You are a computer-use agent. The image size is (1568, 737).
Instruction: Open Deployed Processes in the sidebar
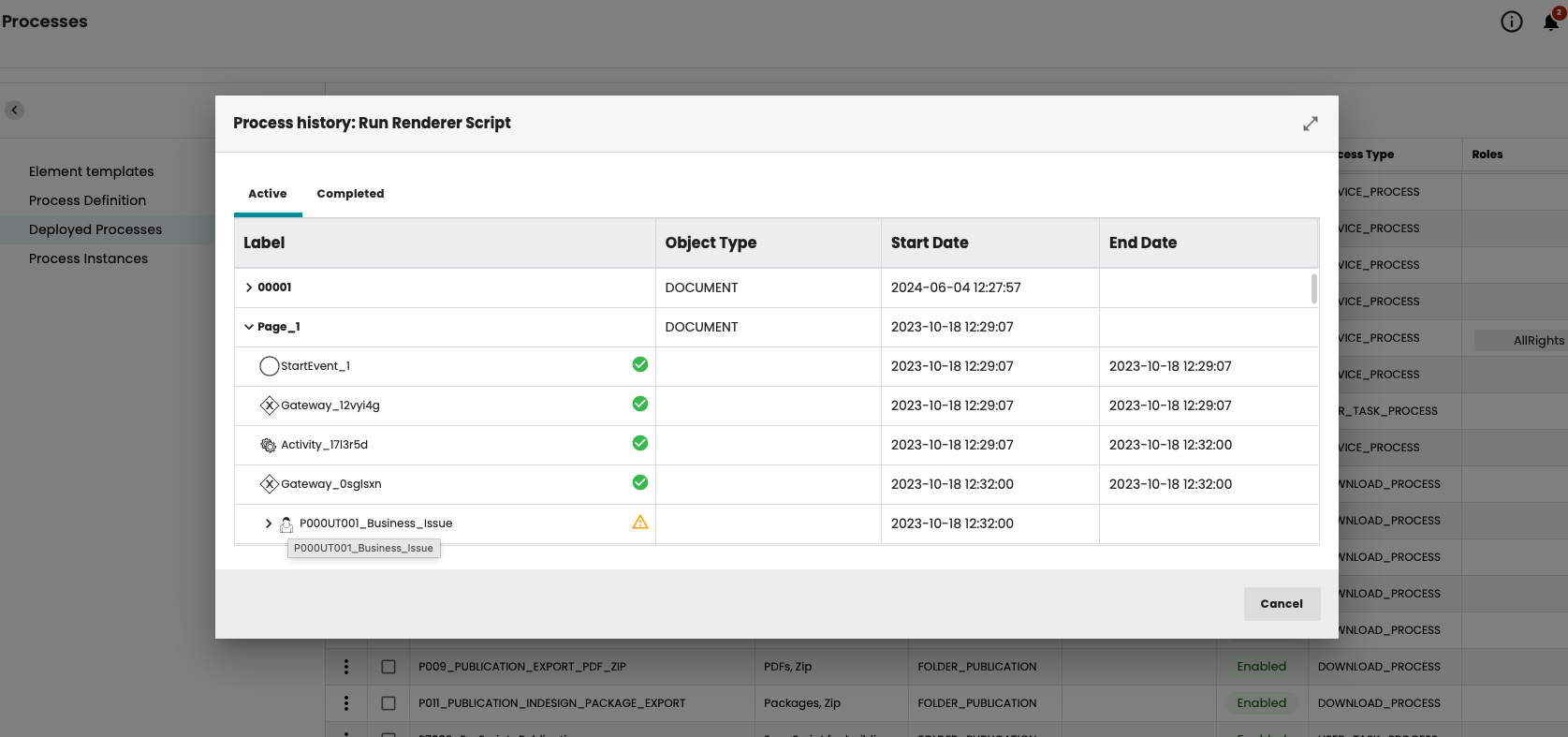[95, 229]
